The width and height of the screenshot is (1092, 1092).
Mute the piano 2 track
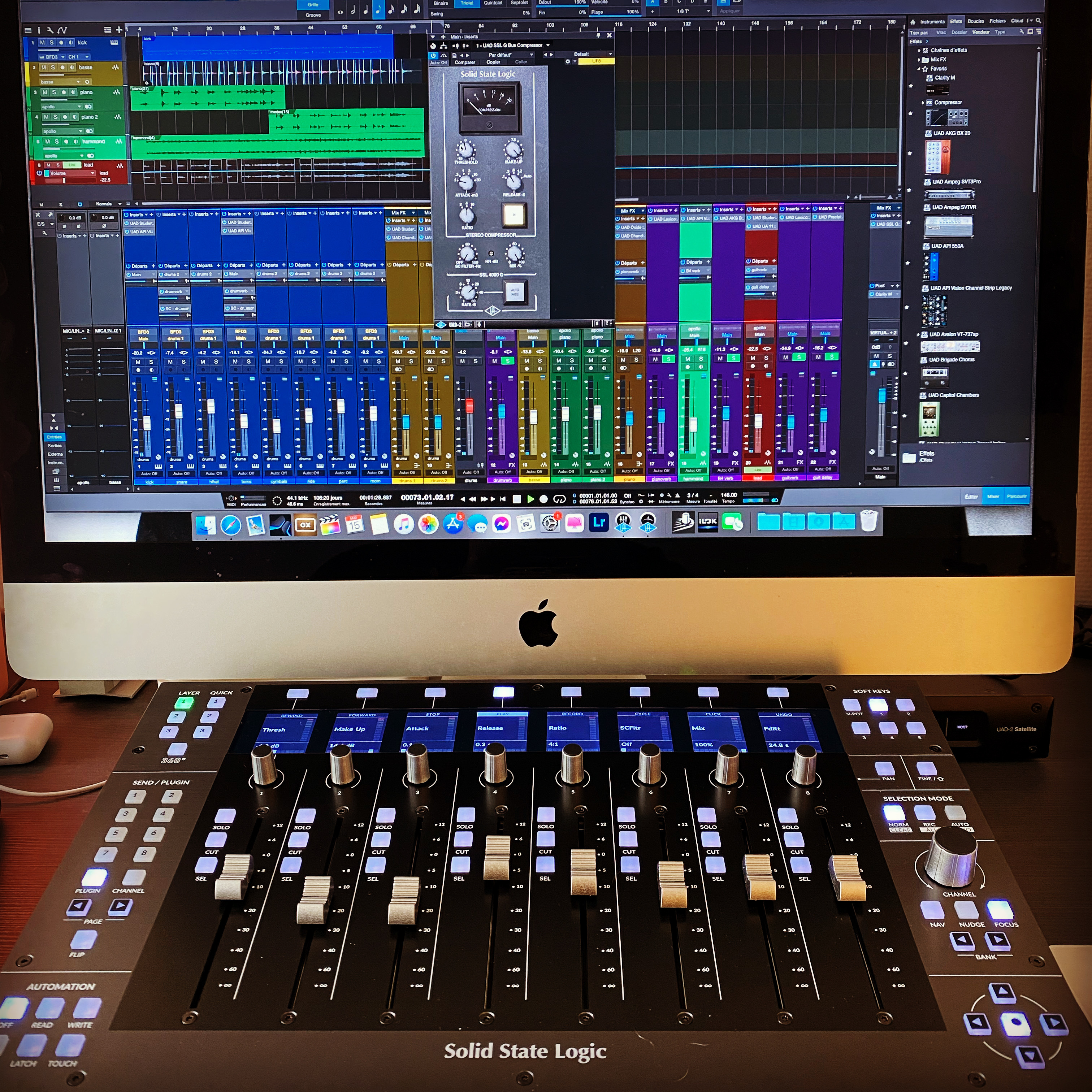tap(46, 117)
